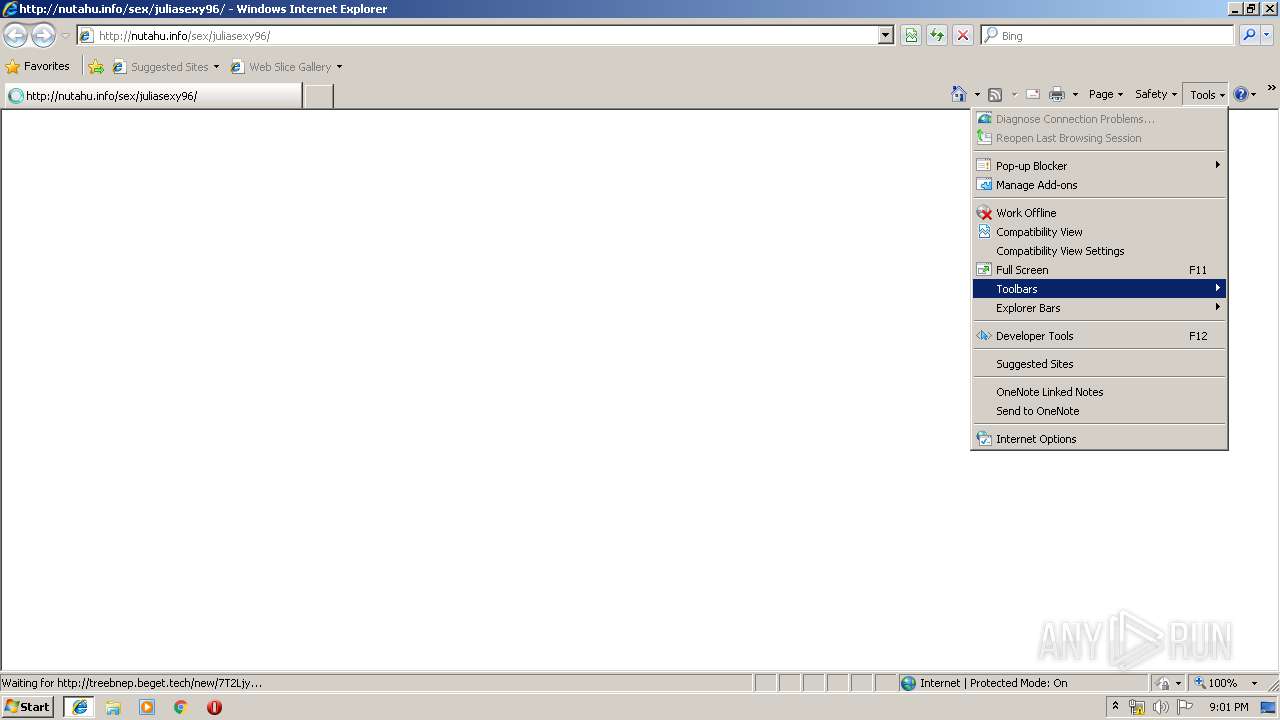Click the security lock icon in status bar
The image size is (1280, 720).
click(x=1163, y=683)
